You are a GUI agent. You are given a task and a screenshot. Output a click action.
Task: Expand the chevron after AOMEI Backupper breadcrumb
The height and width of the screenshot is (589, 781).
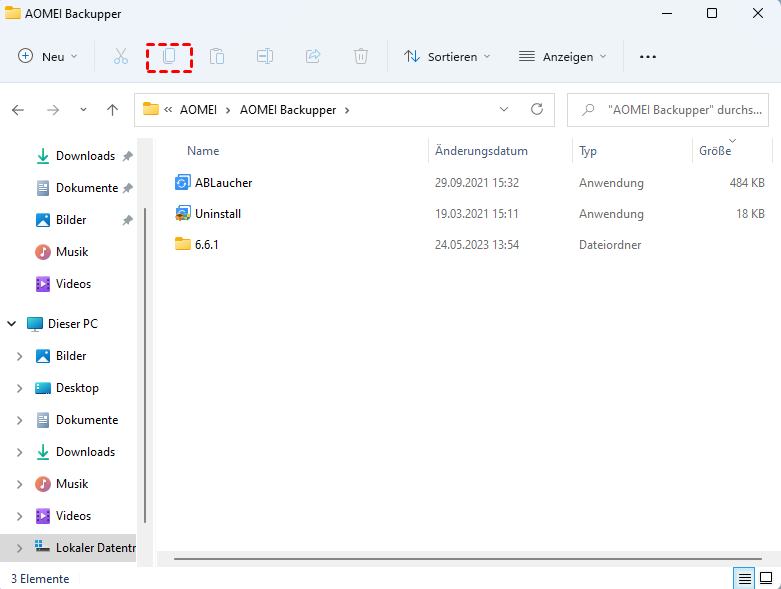click(x=347, y=110)
